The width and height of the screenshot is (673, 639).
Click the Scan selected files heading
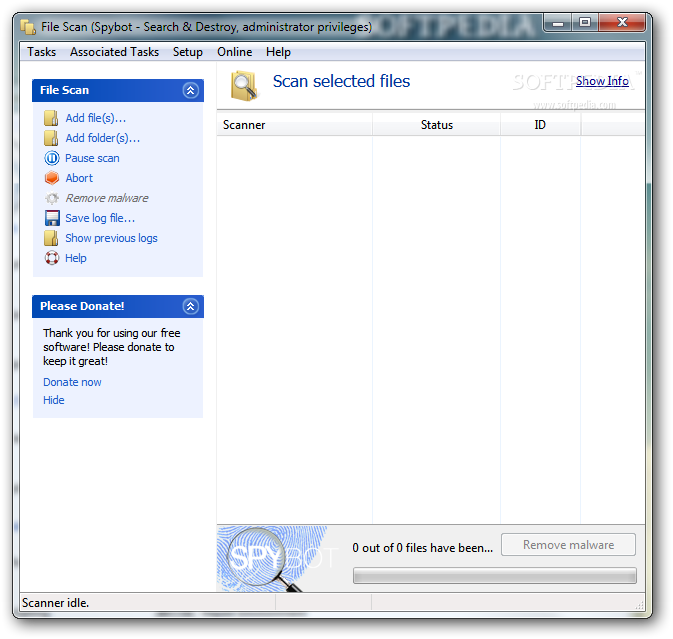[341, 82]
